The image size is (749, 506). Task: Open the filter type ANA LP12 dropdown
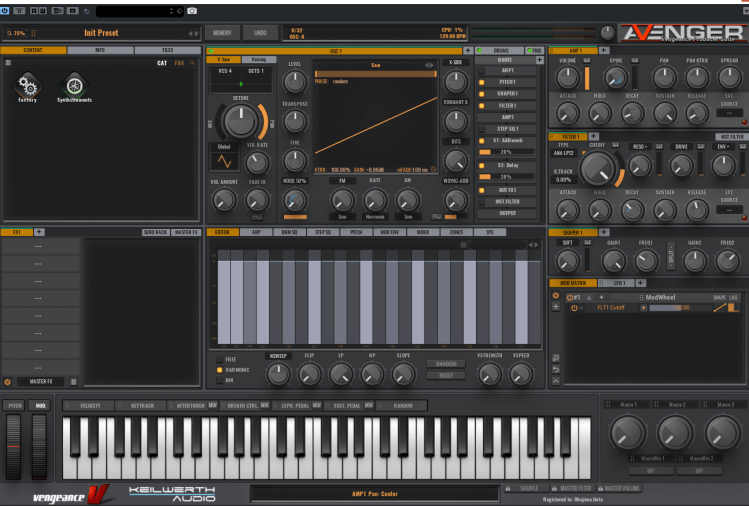tap(564, 152)
